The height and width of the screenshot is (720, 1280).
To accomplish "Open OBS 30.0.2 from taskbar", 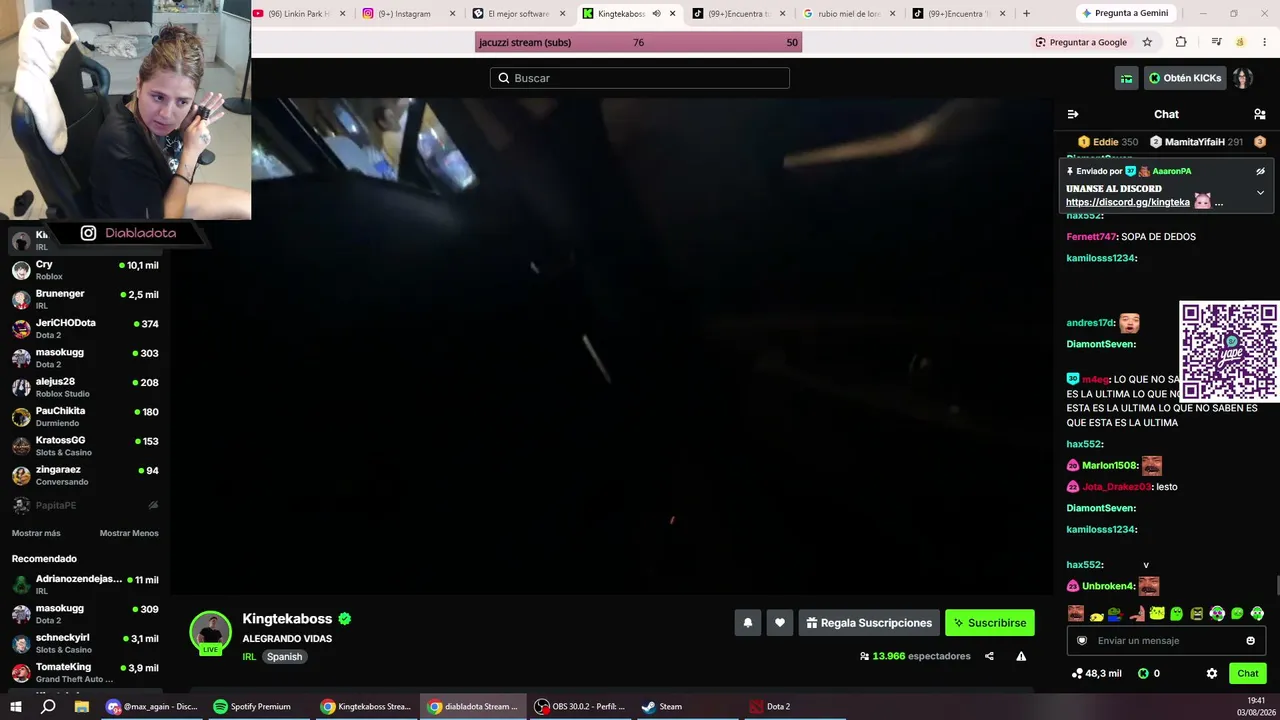I will click(580, 707).
